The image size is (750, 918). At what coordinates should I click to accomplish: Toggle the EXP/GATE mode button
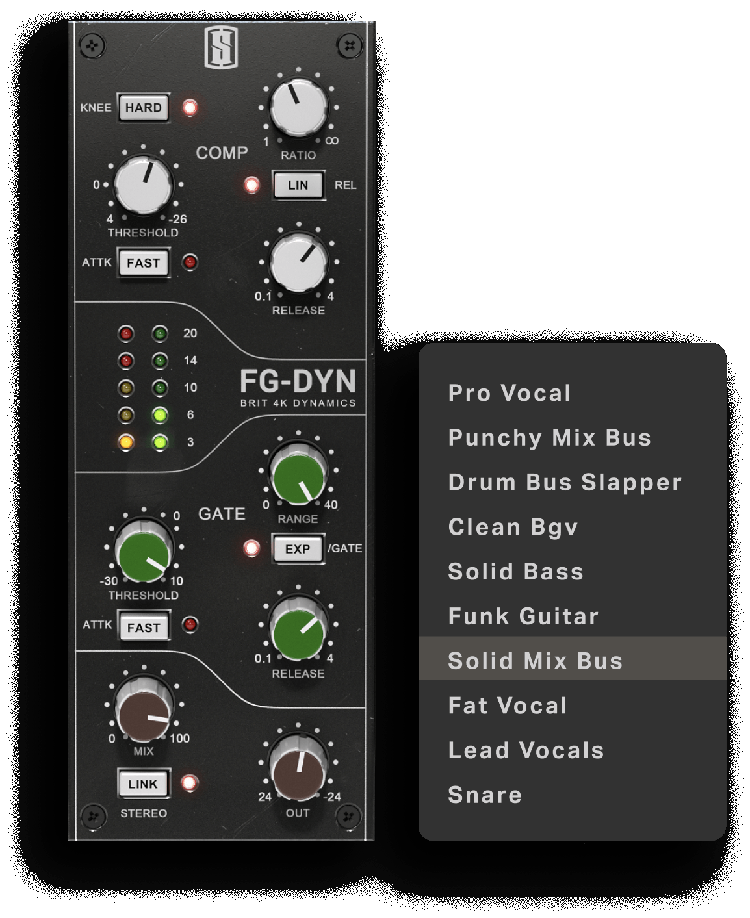(x=298, y=549)
